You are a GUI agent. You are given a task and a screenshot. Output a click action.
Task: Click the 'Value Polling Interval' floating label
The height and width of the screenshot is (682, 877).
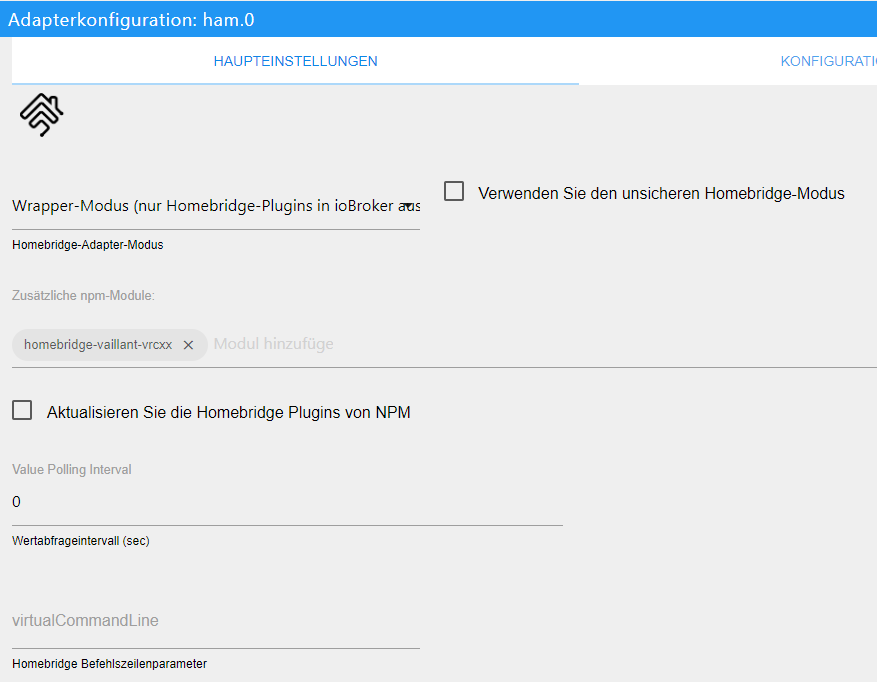click(72, 469)
